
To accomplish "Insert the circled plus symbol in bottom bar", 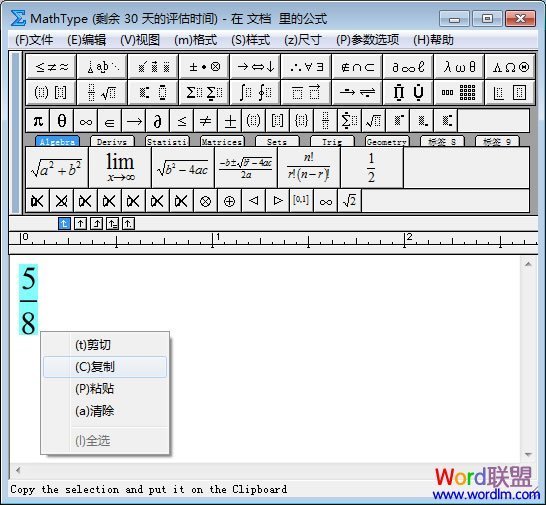I will pyautogui.click(x=230, y=201).
